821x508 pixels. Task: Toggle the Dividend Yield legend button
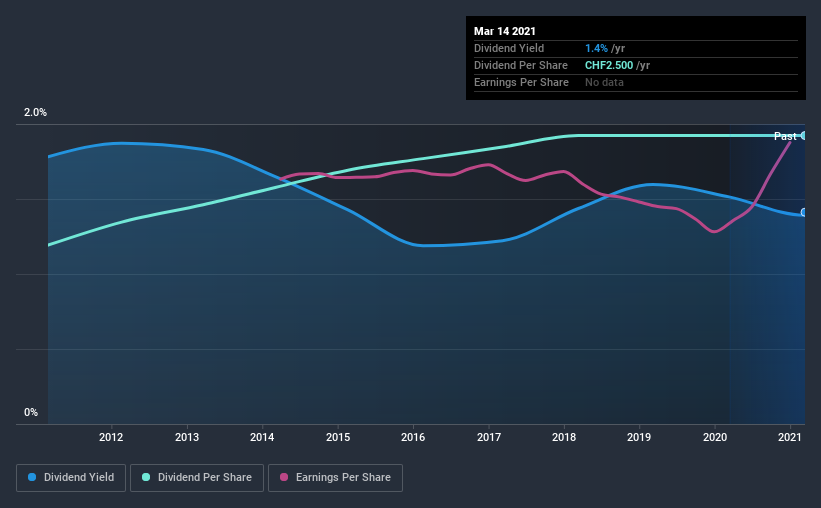click(x=71, y=478)
